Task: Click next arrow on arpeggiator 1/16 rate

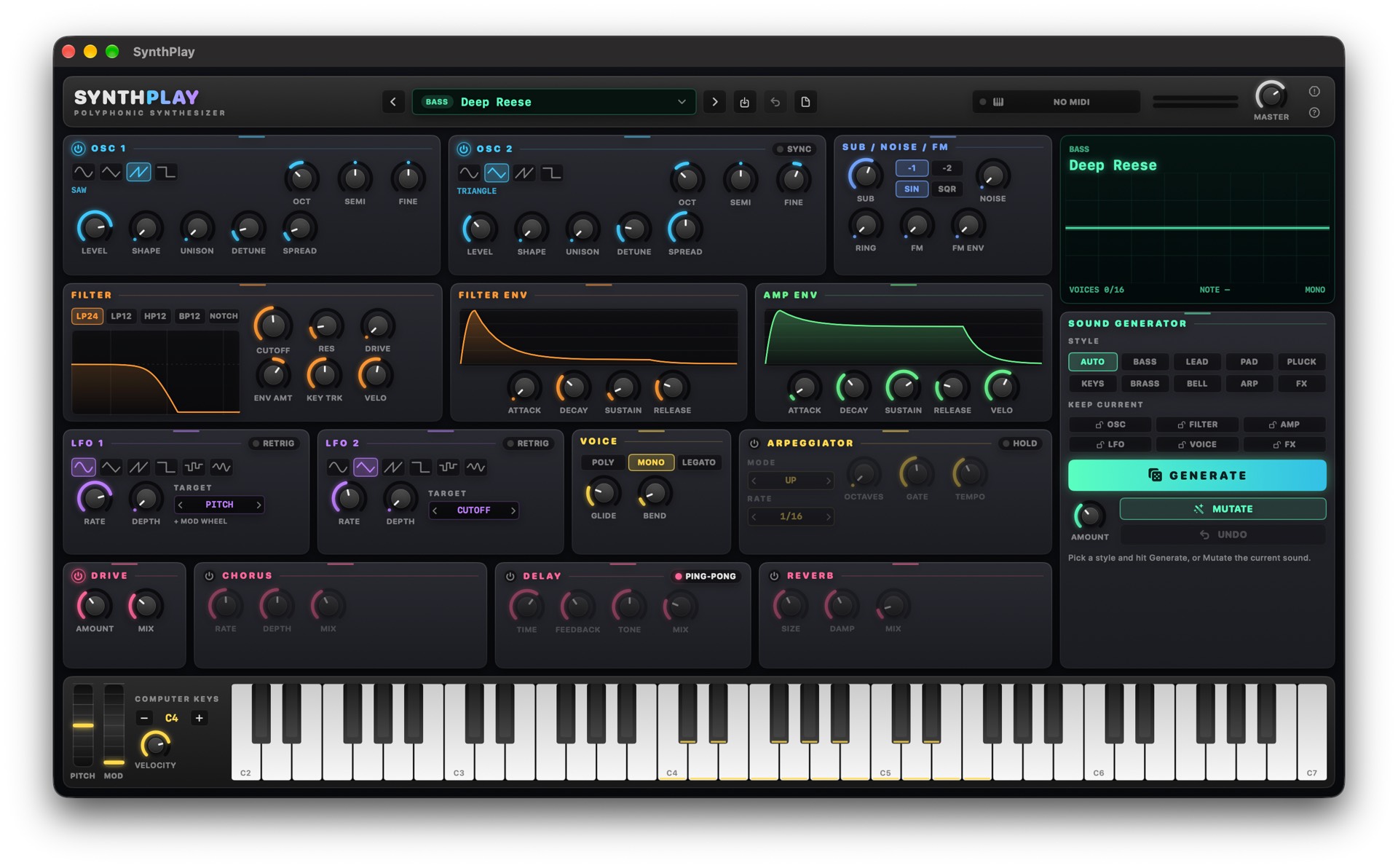Action: click(828, 517)
